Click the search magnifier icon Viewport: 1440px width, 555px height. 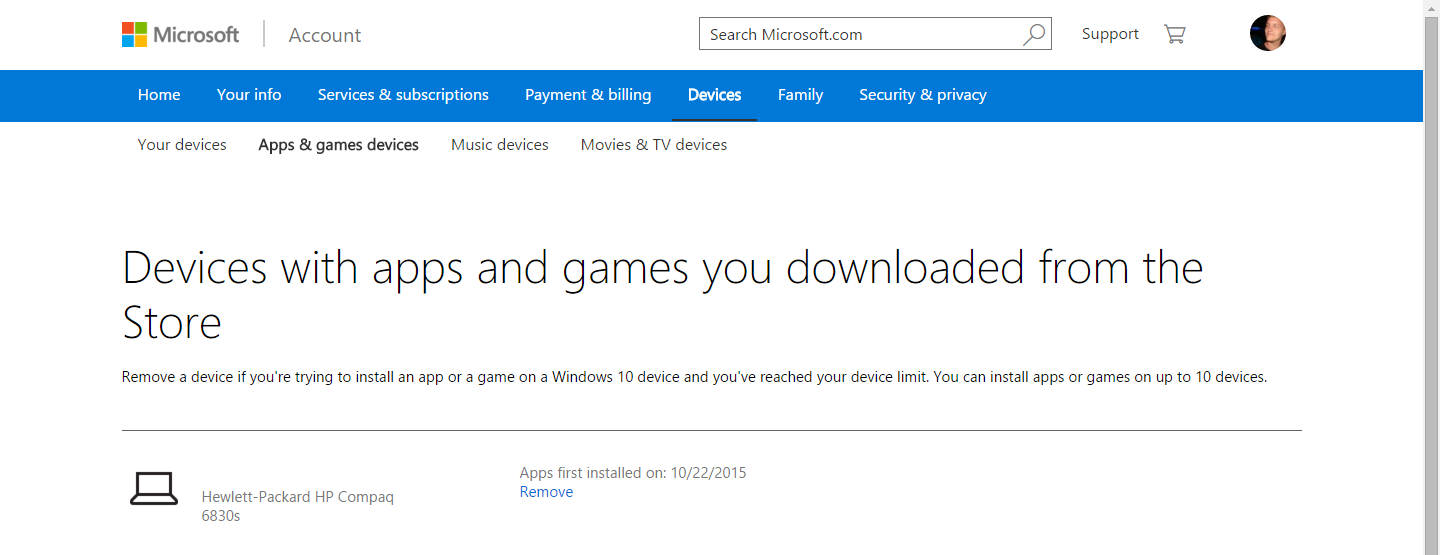[x=1034, y=34]
